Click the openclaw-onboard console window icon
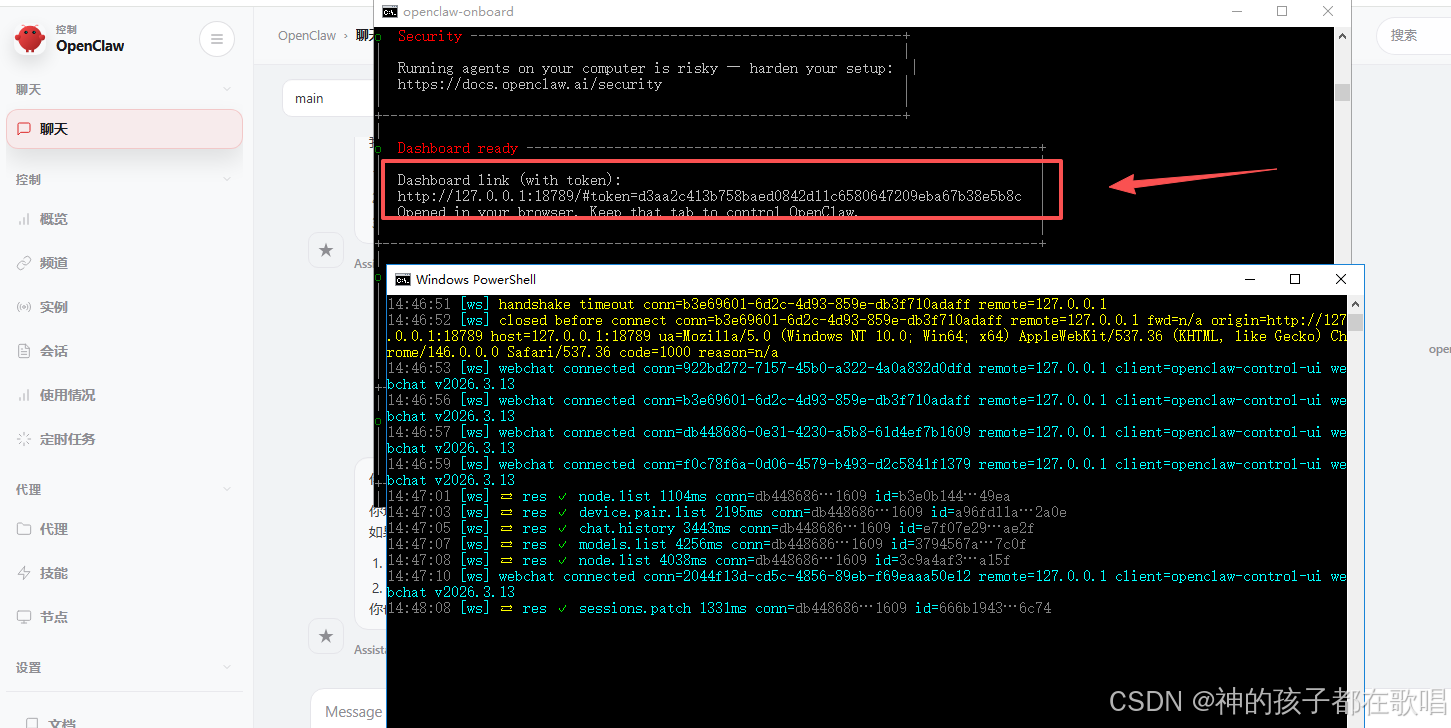The width and height of the screenshot is (1451, 728). click(x=389, y=12)
